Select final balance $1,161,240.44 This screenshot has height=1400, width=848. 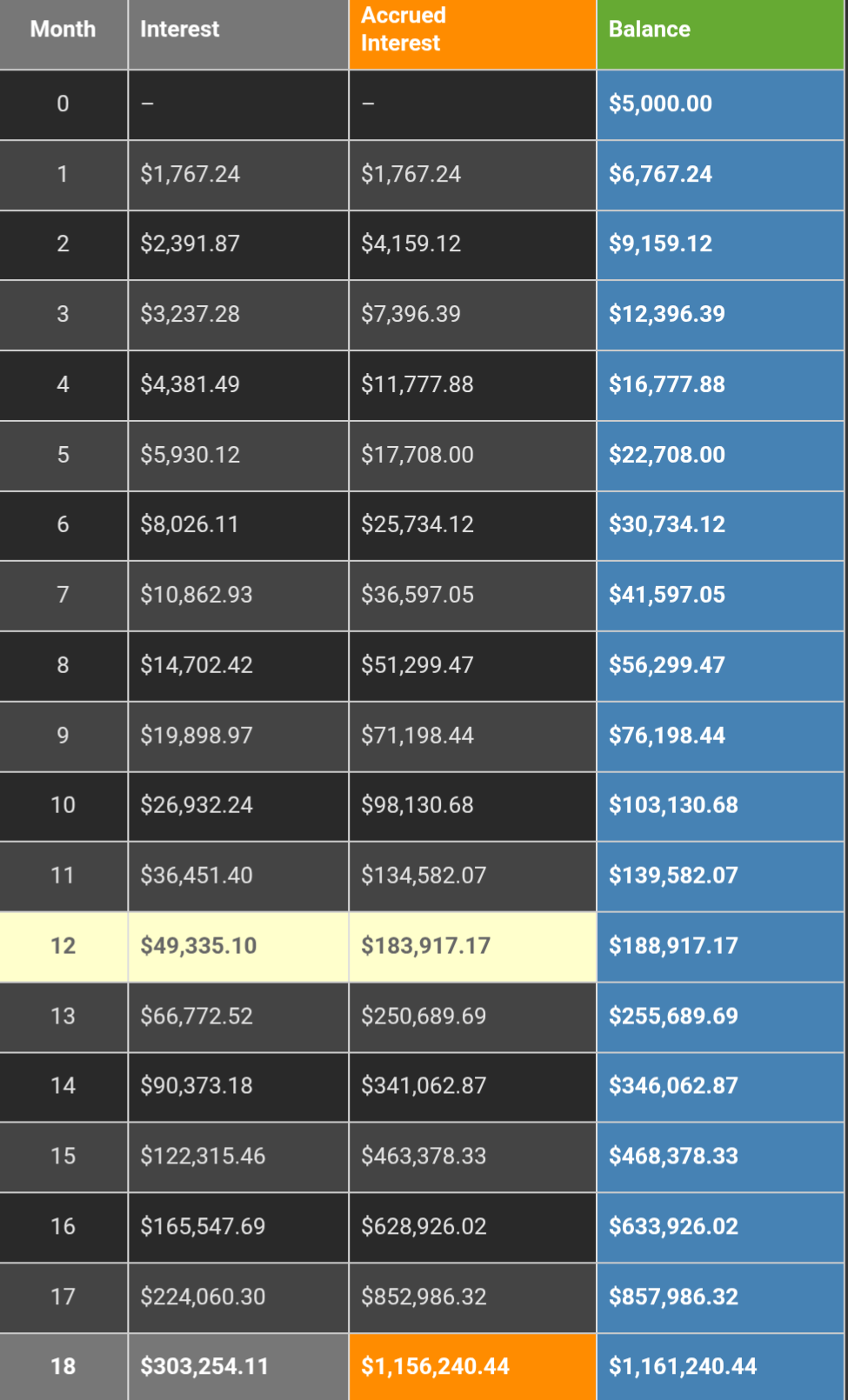[x=720, y=1367]
